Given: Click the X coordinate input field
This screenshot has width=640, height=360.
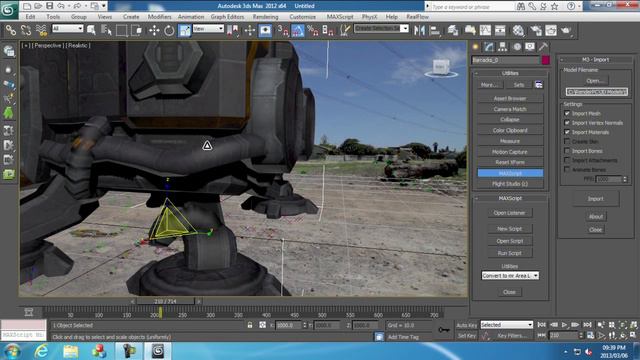Looking at the screenshot, I should coord(289,325).
